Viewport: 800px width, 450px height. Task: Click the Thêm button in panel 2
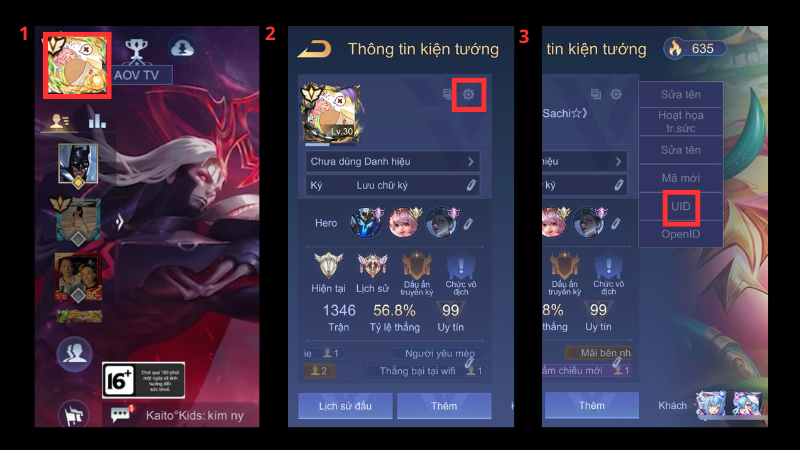(x=444, y=406)
